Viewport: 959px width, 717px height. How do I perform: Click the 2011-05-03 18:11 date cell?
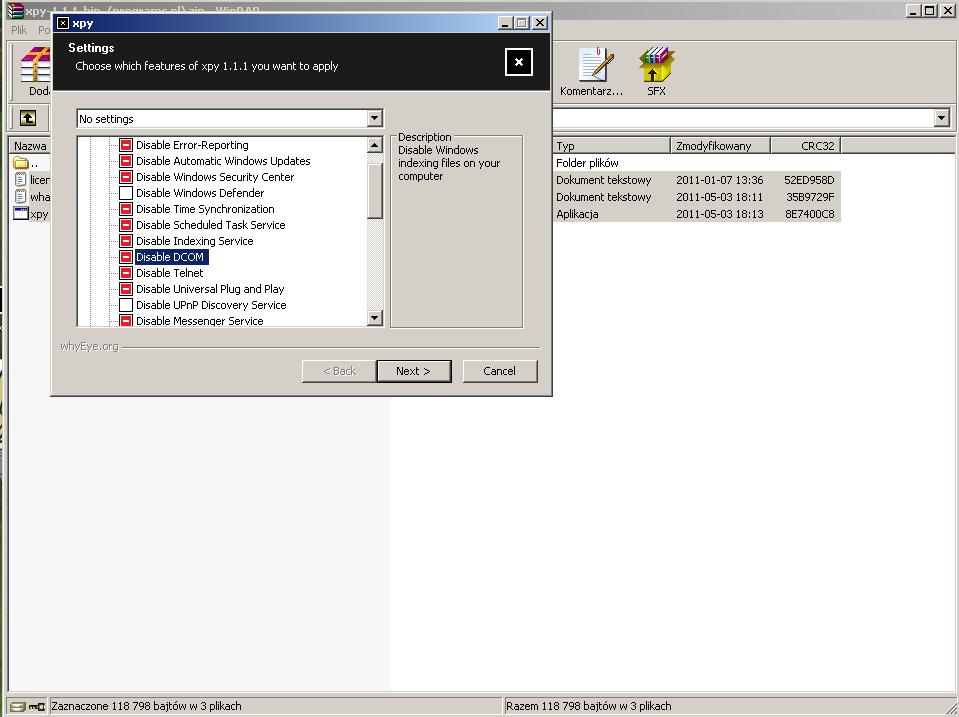tap(719, 197)
